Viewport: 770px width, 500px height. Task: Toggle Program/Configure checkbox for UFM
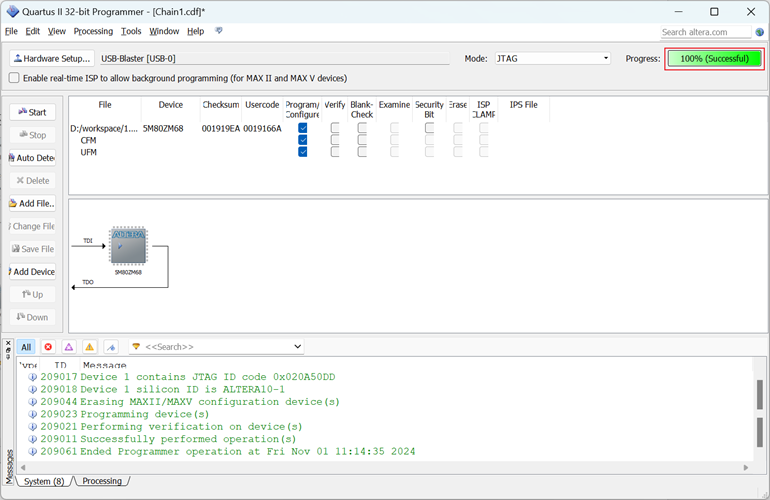tap(303, 152)
